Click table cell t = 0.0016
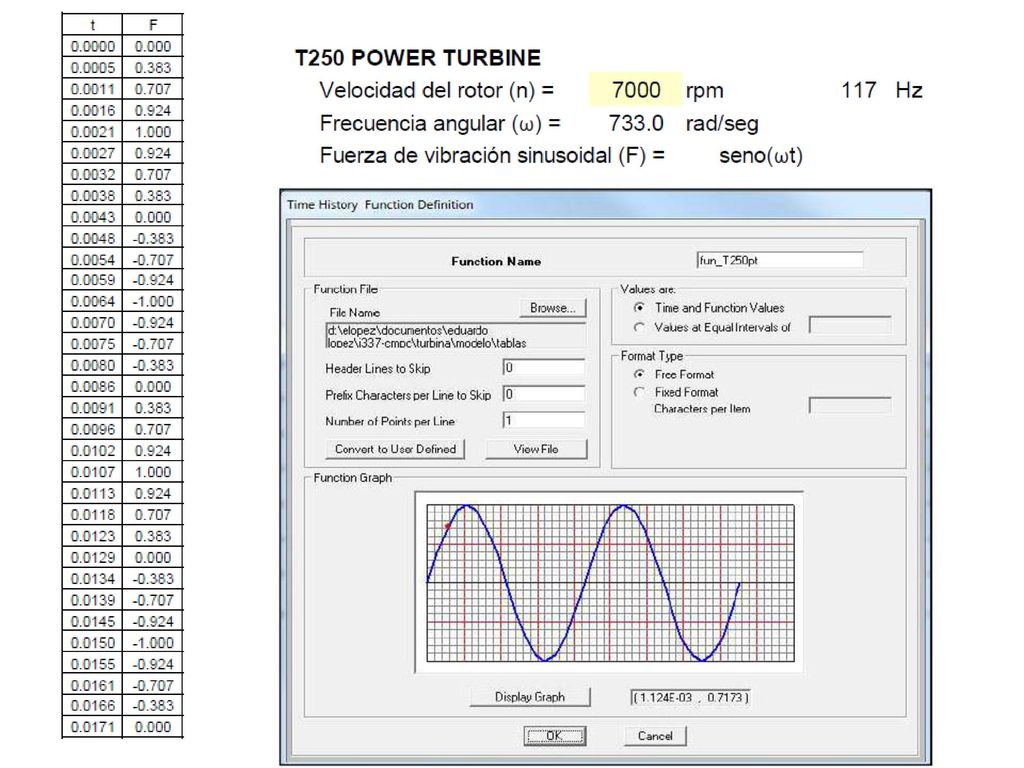This screenshot has width=1024, height=768. point(92,110)
